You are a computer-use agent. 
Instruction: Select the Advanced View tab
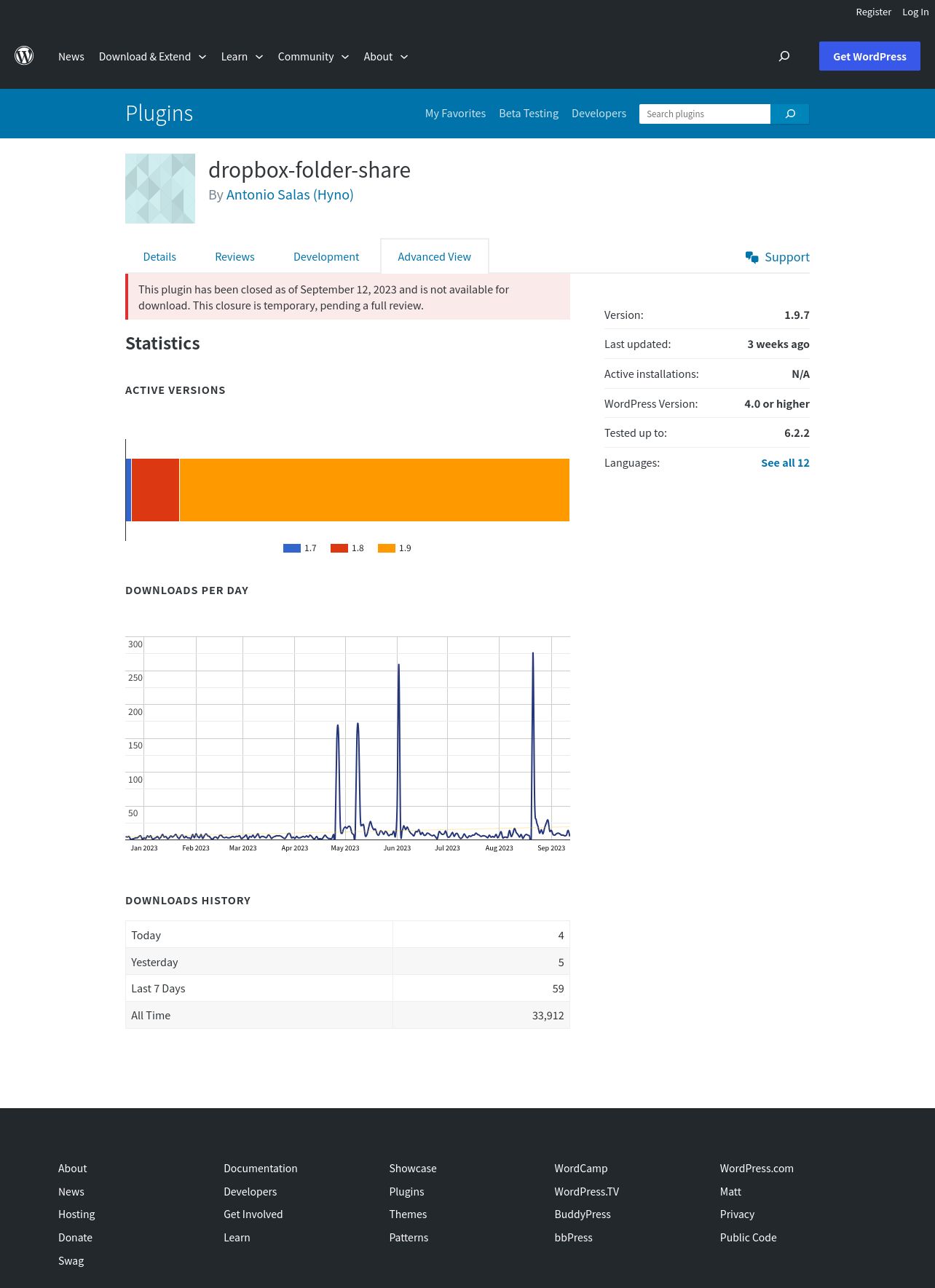pos(435,257)
